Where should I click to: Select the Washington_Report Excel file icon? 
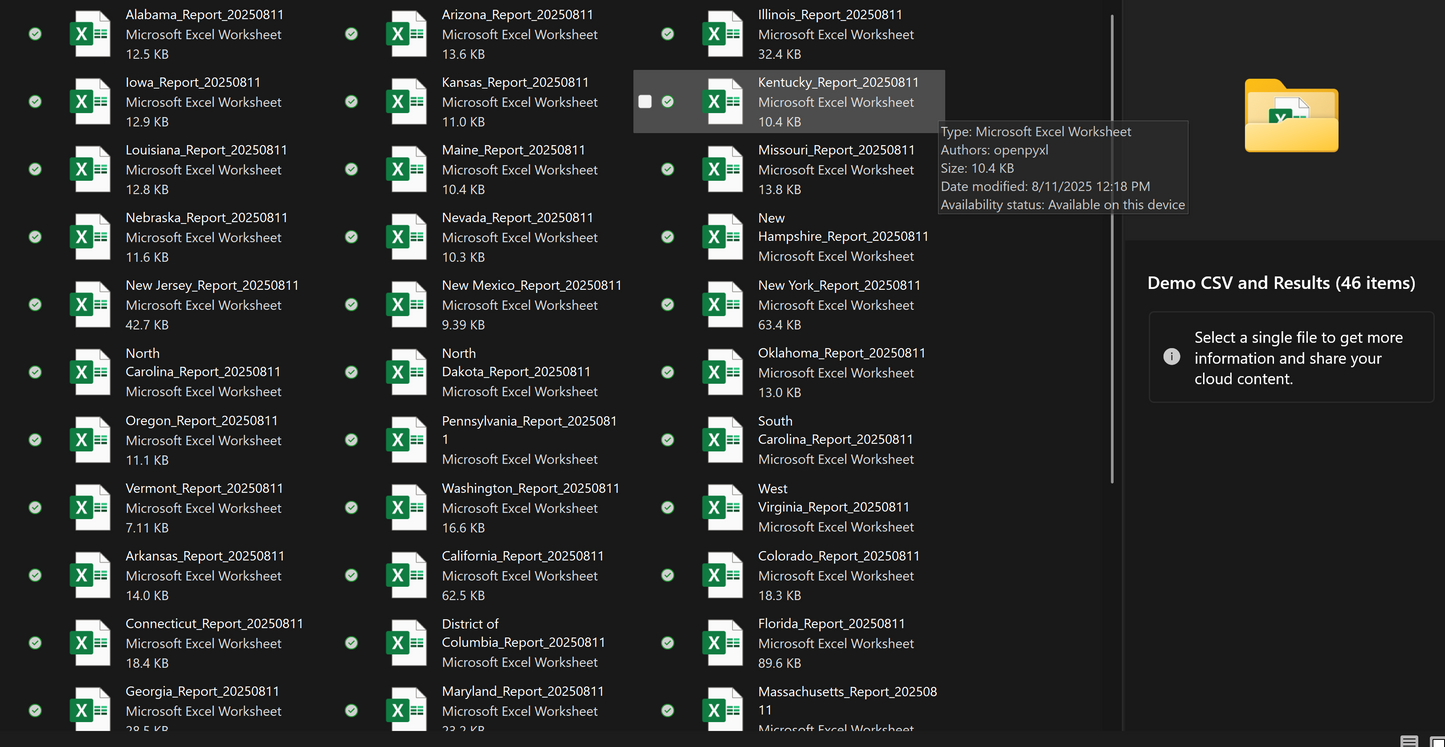(406, 508)
